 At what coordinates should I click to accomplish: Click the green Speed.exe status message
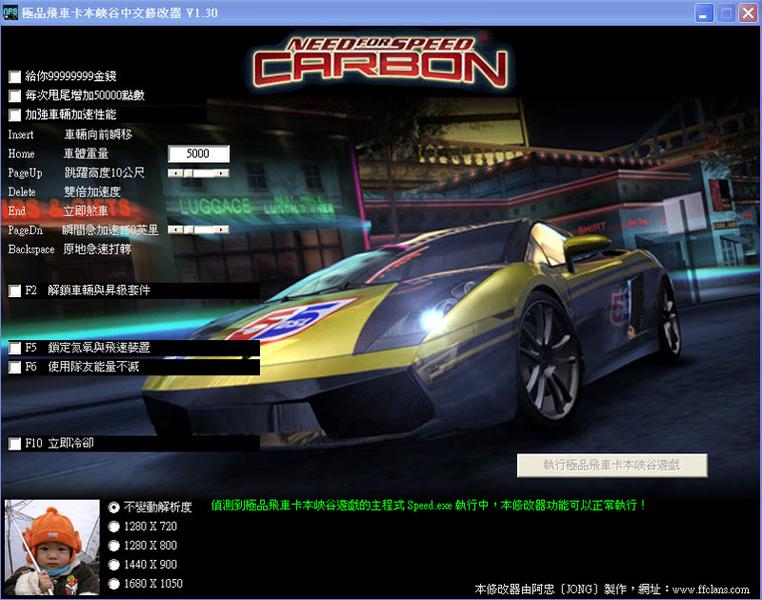pos(429,506)
